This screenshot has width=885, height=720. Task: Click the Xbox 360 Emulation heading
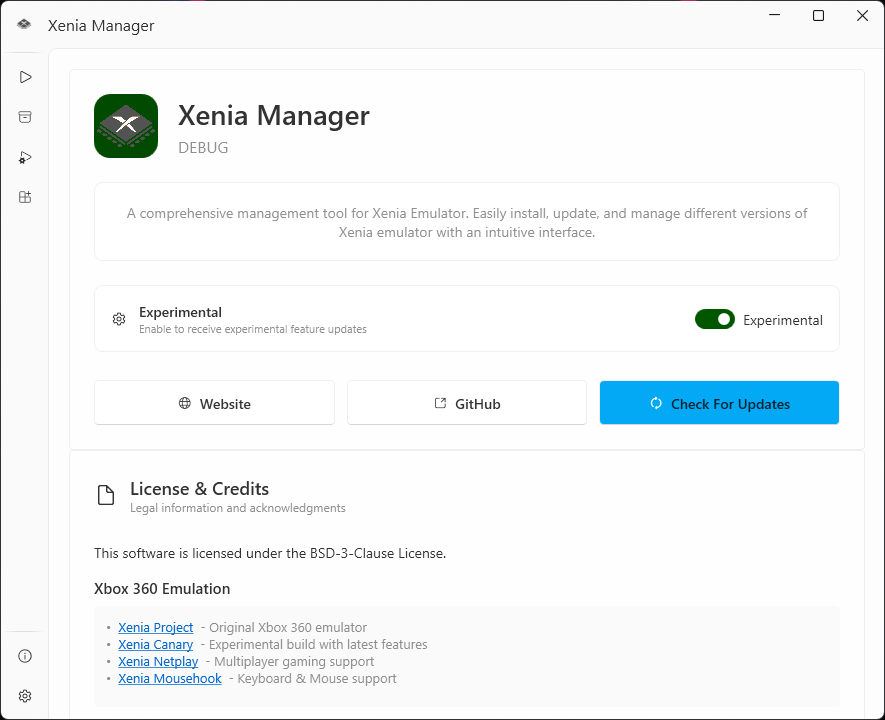162,589
